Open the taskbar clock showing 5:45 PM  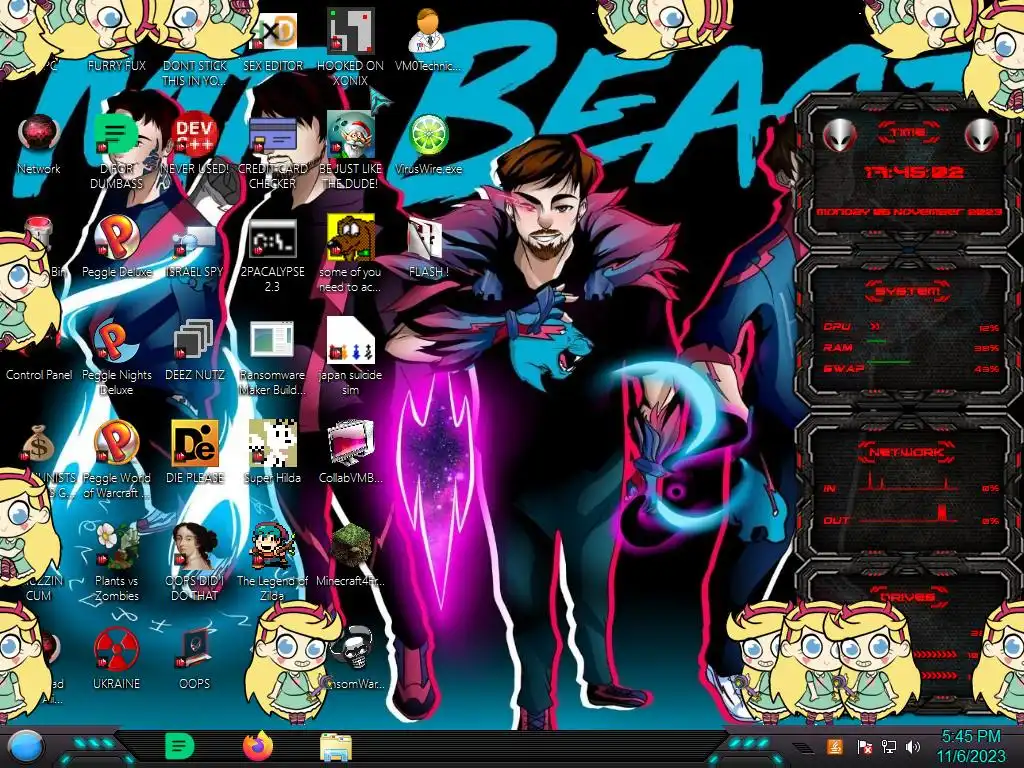tap(970, 746)
